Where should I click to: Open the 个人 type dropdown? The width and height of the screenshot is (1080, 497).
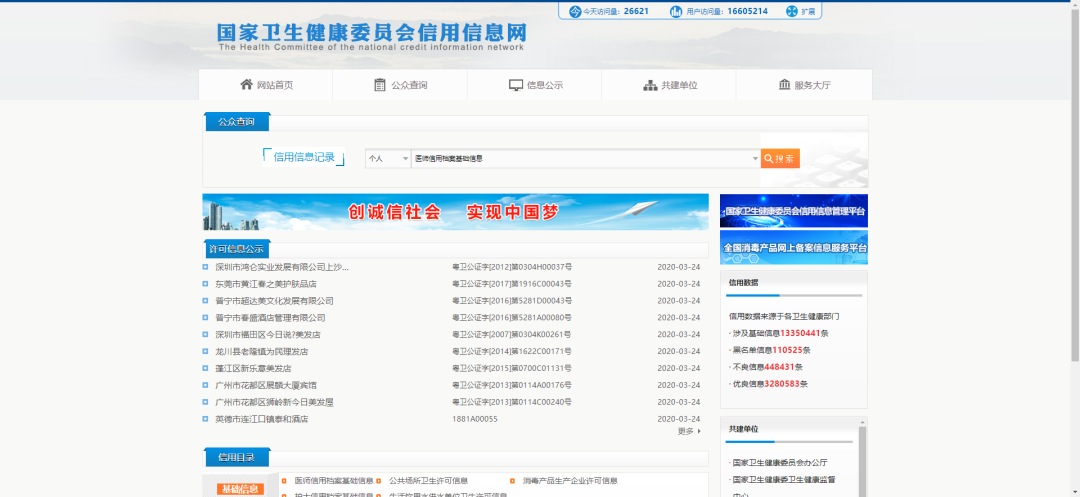click(x=387, y=158)
